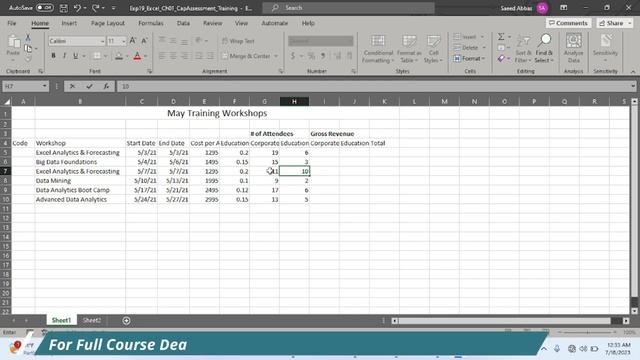Click the Save icon in title bar

64,8
